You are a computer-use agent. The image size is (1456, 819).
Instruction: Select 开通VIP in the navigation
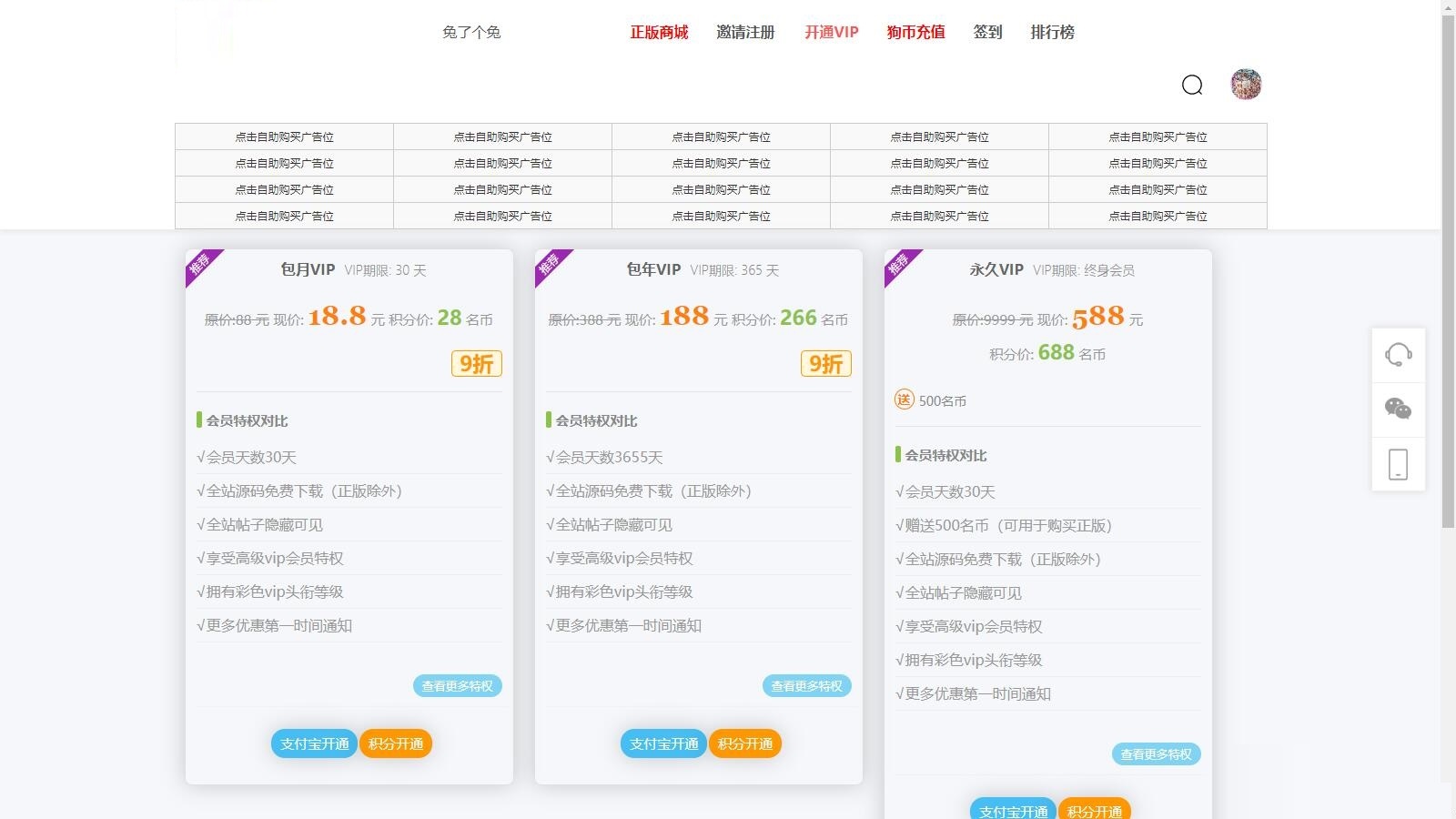[x=831, y=33]
